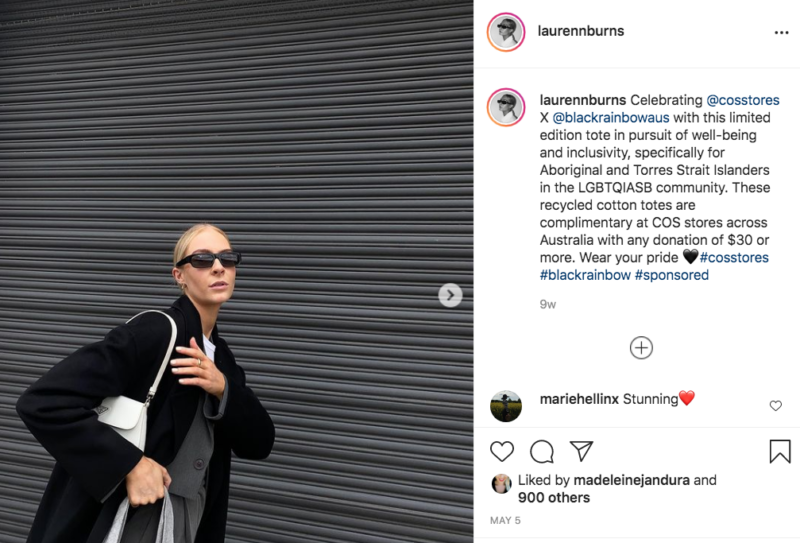Open the #sponsored hashtag
Screen dimensions: 800x543
point(671,275)
